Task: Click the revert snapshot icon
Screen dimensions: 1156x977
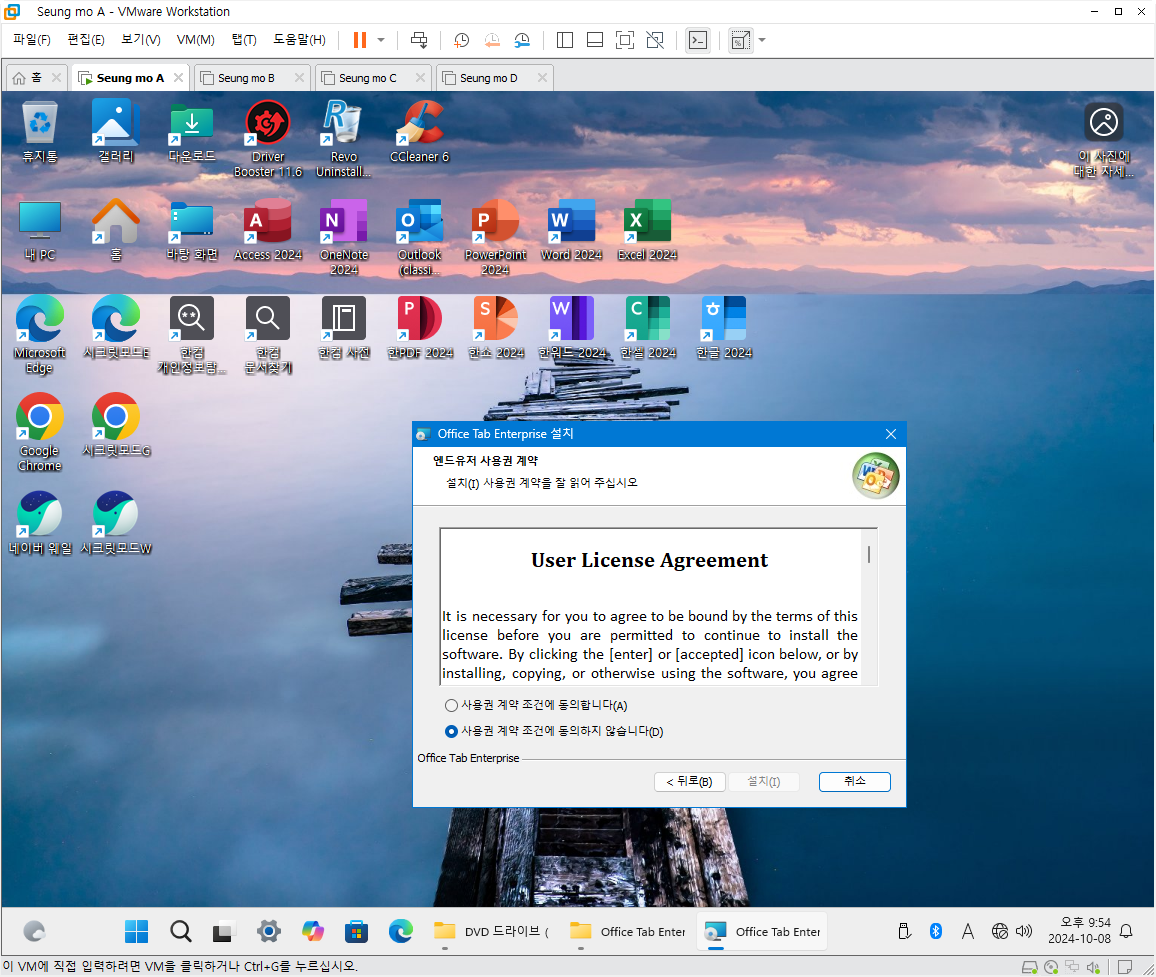Action: click(492, 40)
